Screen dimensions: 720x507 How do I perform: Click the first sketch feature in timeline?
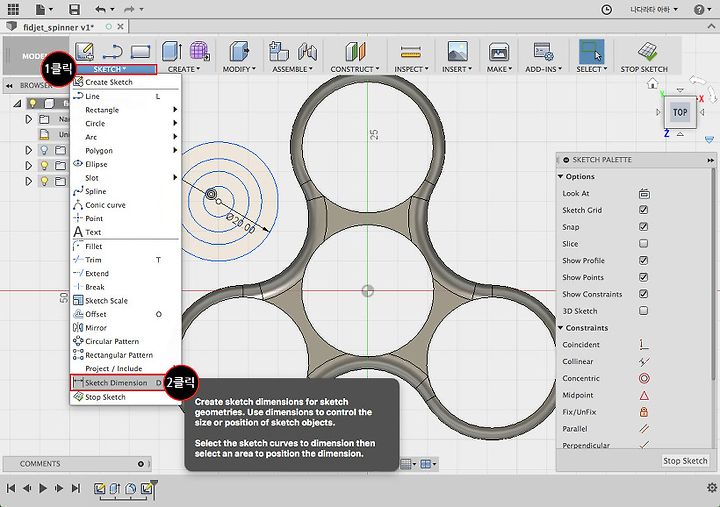click(x=99, y=488)
